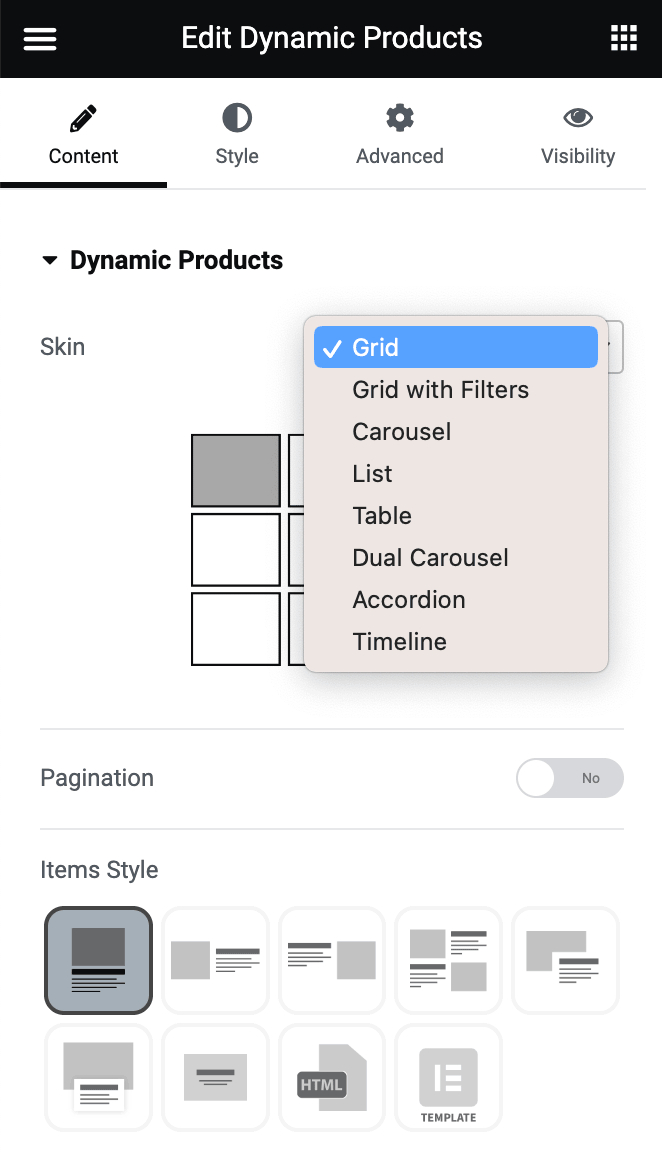
Task: Select the HTML item style
Action: click(x=331, y=1077)
